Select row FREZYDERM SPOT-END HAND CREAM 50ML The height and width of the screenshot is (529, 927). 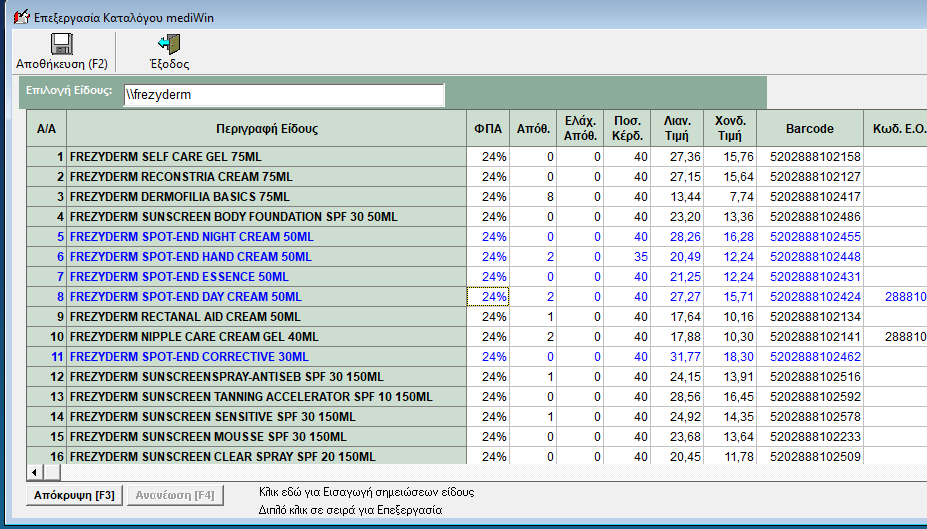coord(267,257)
